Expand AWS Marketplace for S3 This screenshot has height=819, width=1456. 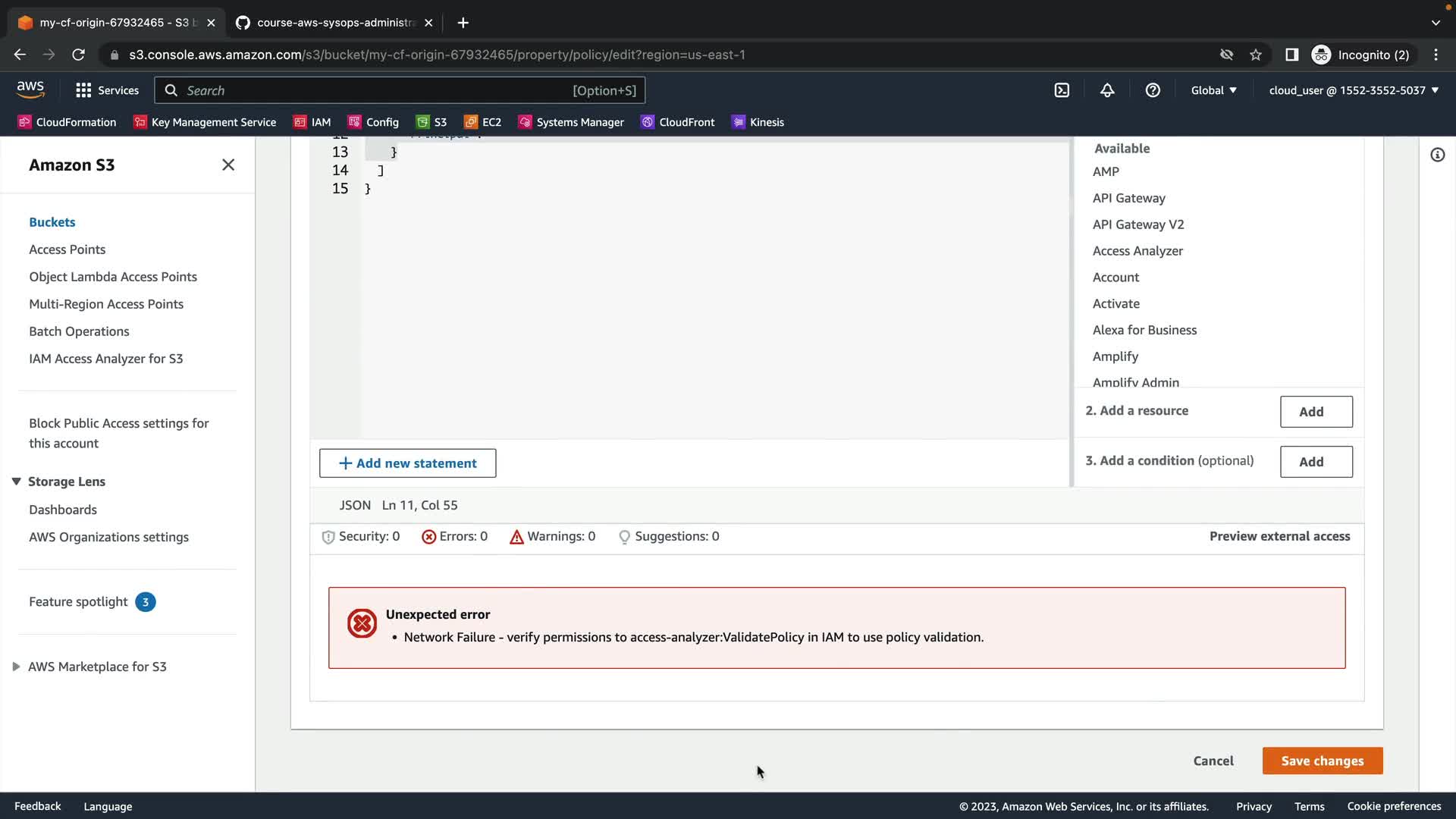16,667
